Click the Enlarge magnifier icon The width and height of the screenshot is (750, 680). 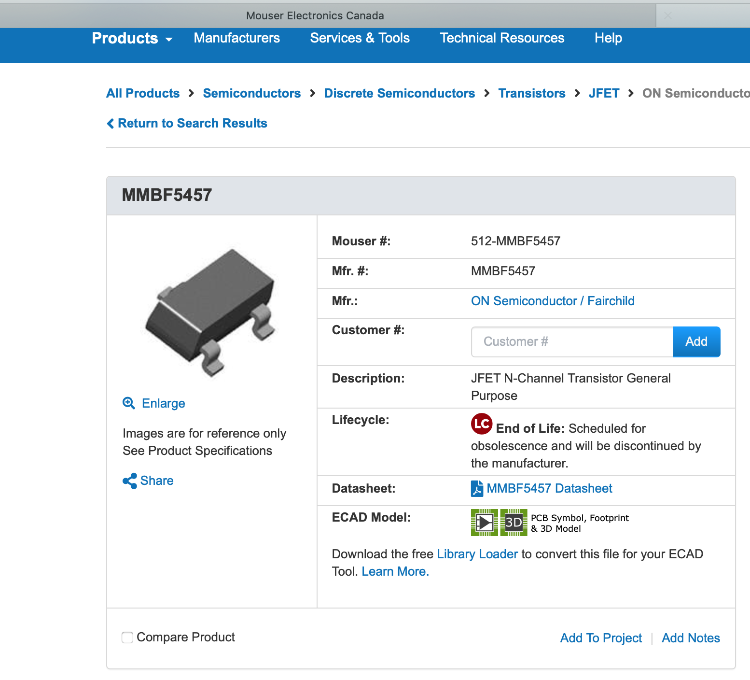[x=129, y=403]
